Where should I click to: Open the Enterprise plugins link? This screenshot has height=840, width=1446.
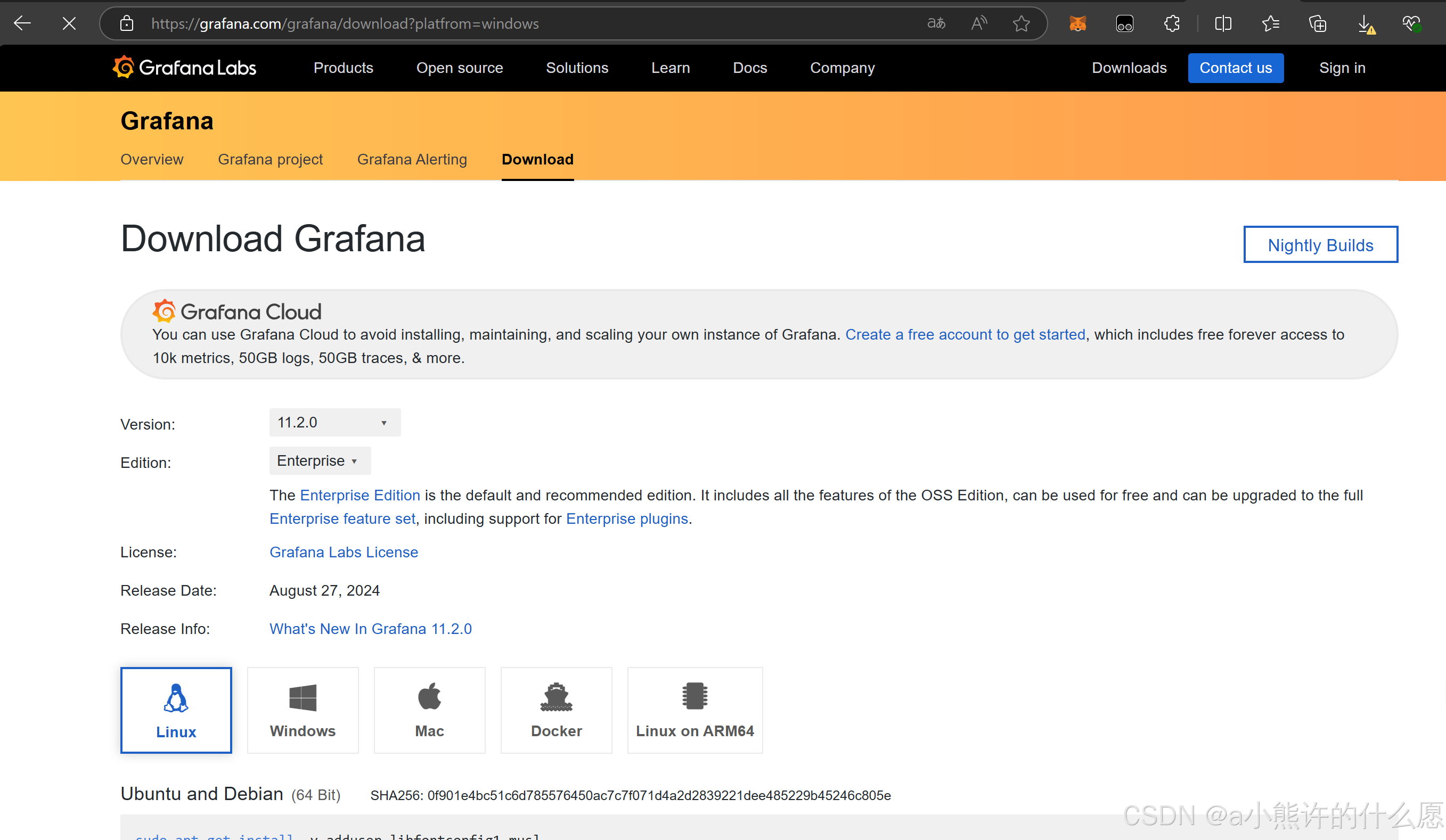(x=627, y=518)
